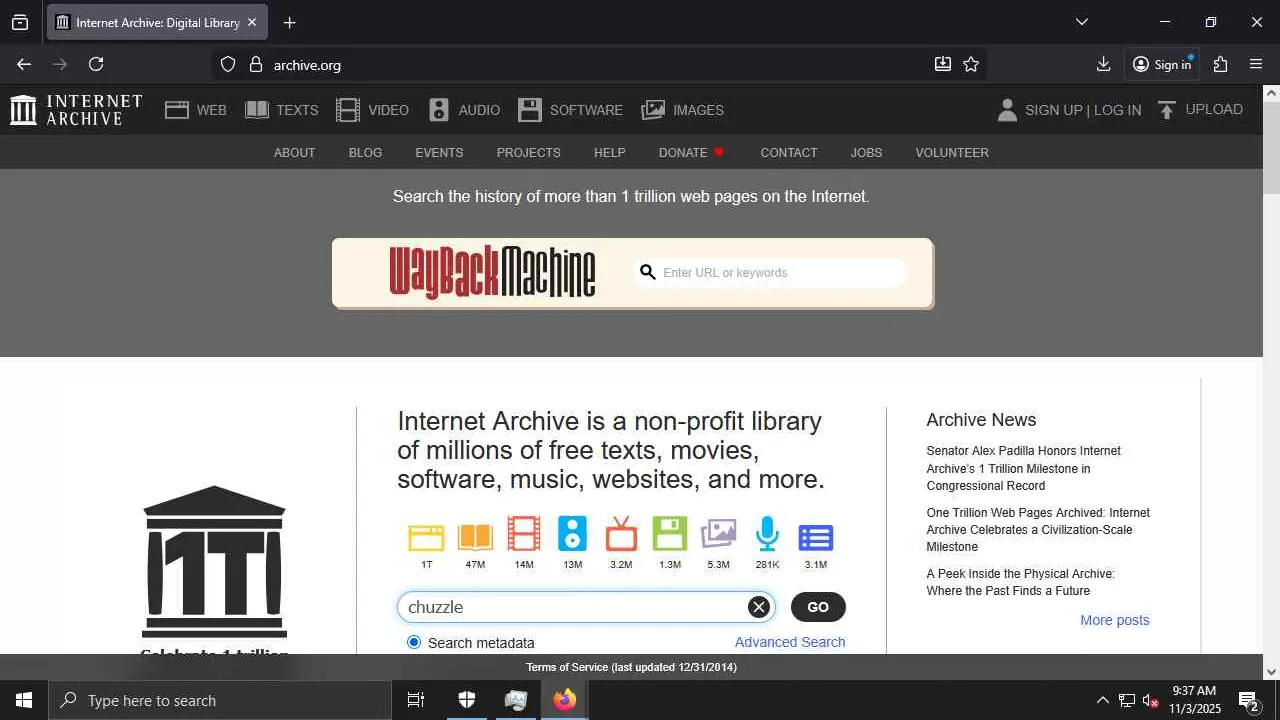Click the web pages icon labeled 1T
The image size is (1280, 720).
(x=426, y=536)
